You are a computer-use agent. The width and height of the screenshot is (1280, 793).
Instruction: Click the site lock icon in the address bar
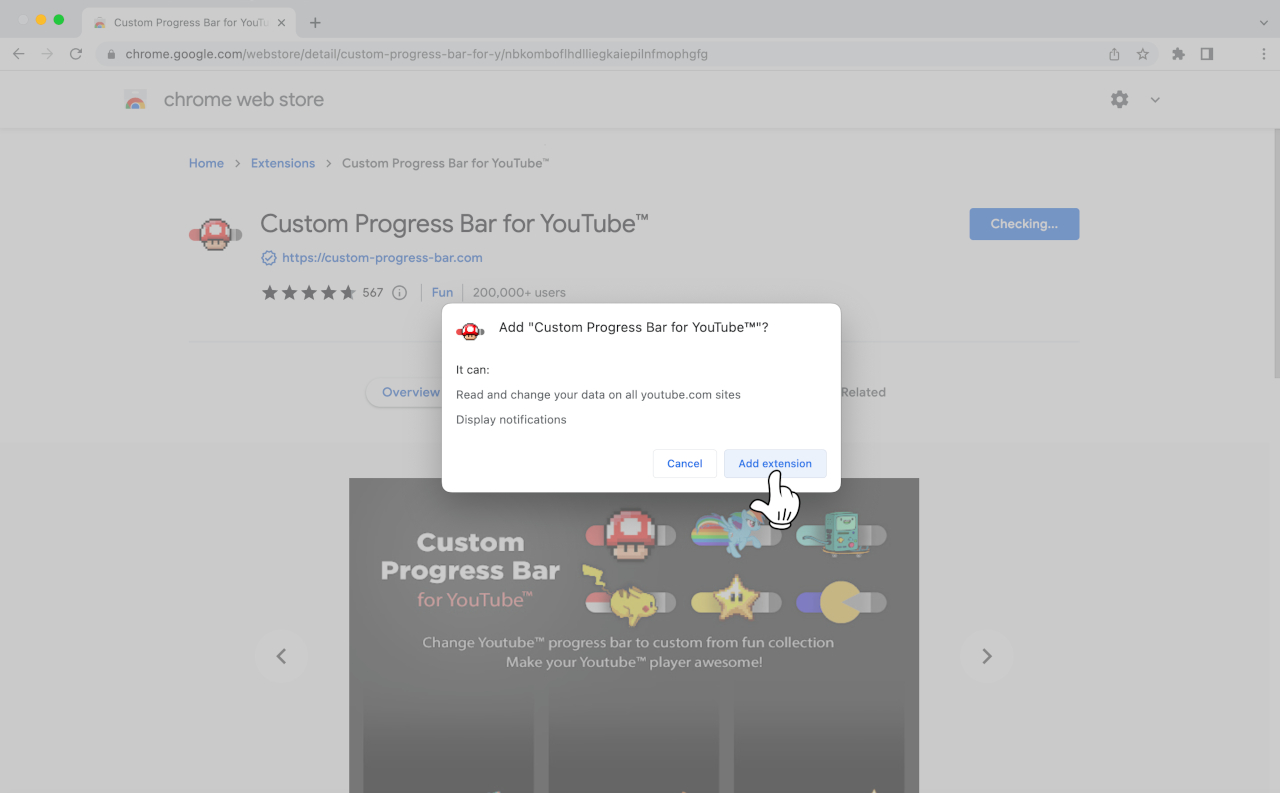[x=112, y=54]
